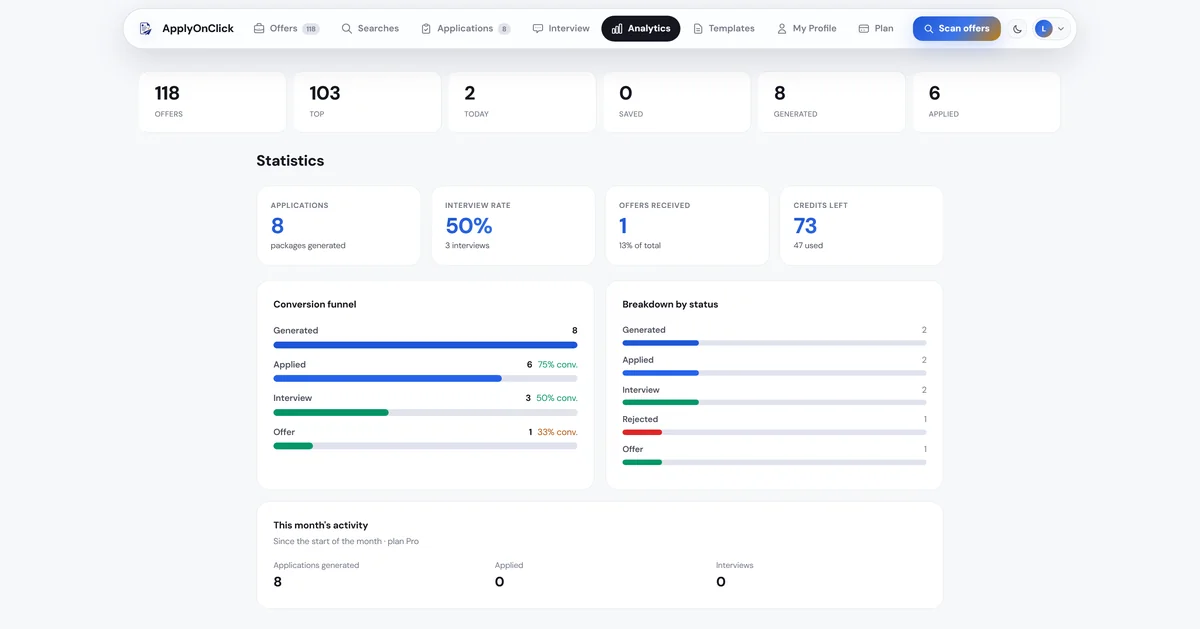Open the 6 Applied summary card
This screenshot has width=1200, height=629.
[987, 102]
